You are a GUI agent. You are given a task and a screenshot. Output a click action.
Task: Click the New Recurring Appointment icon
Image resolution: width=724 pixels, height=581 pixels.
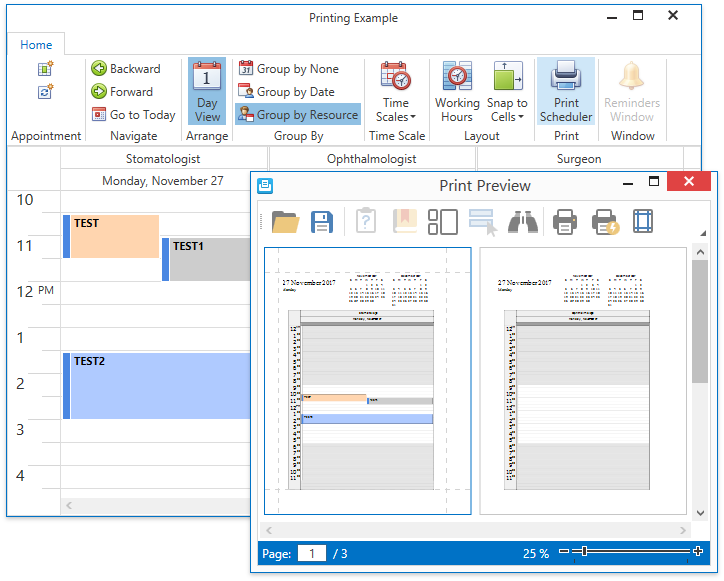click(x=45, y=91)
